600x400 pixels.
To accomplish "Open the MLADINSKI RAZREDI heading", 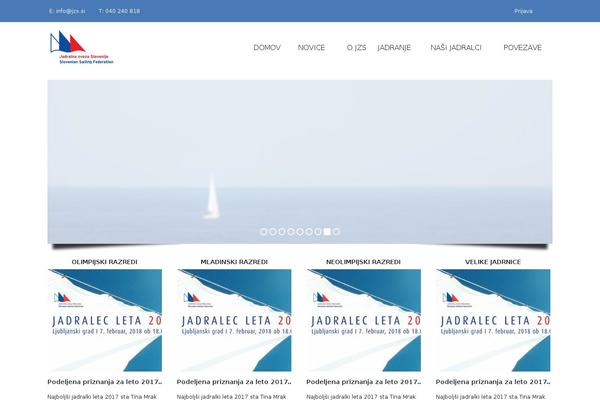I will coord(234,262).
